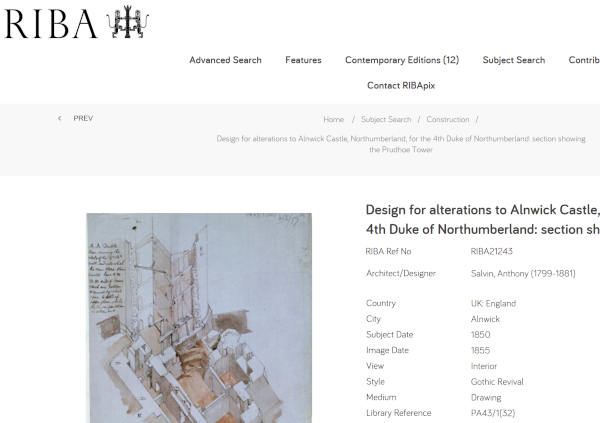Select the Alnwick city value
The height and width of the screenshot is (423, 600).
tap(485, 319)
